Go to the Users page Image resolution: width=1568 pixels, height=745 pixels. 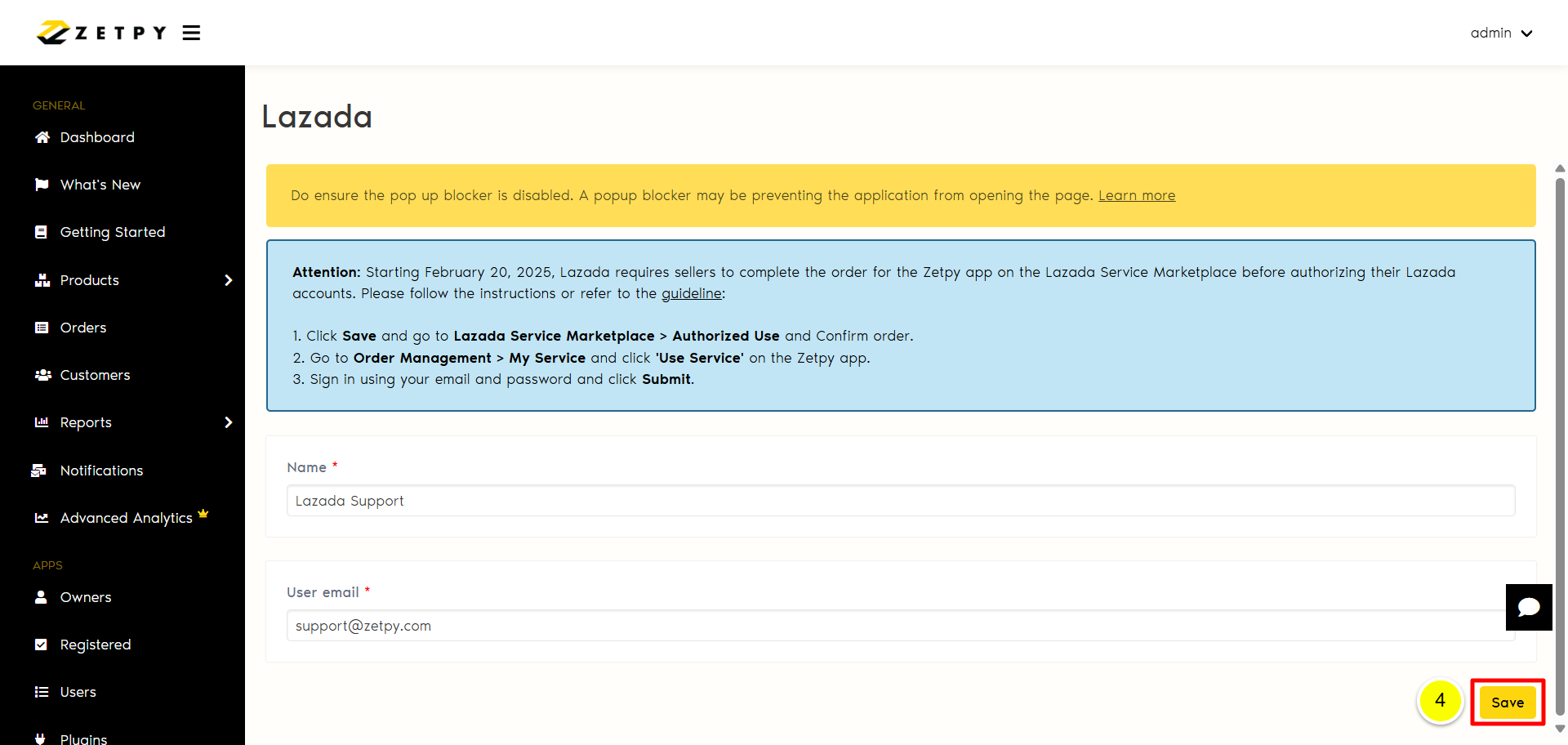(x=78, y=692)
